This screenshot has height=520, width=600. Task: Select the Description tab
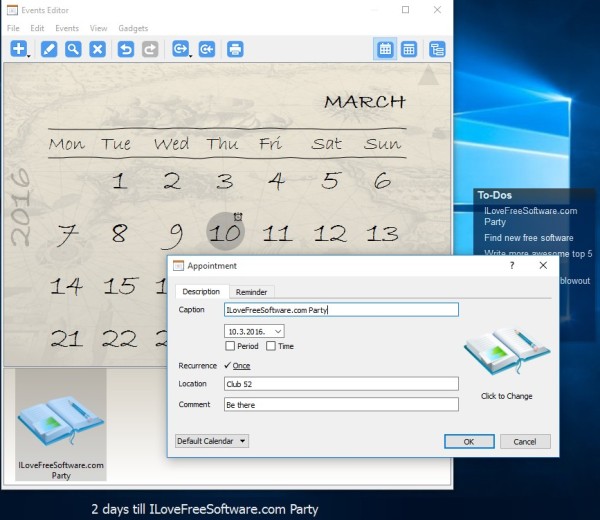(201, 292)
